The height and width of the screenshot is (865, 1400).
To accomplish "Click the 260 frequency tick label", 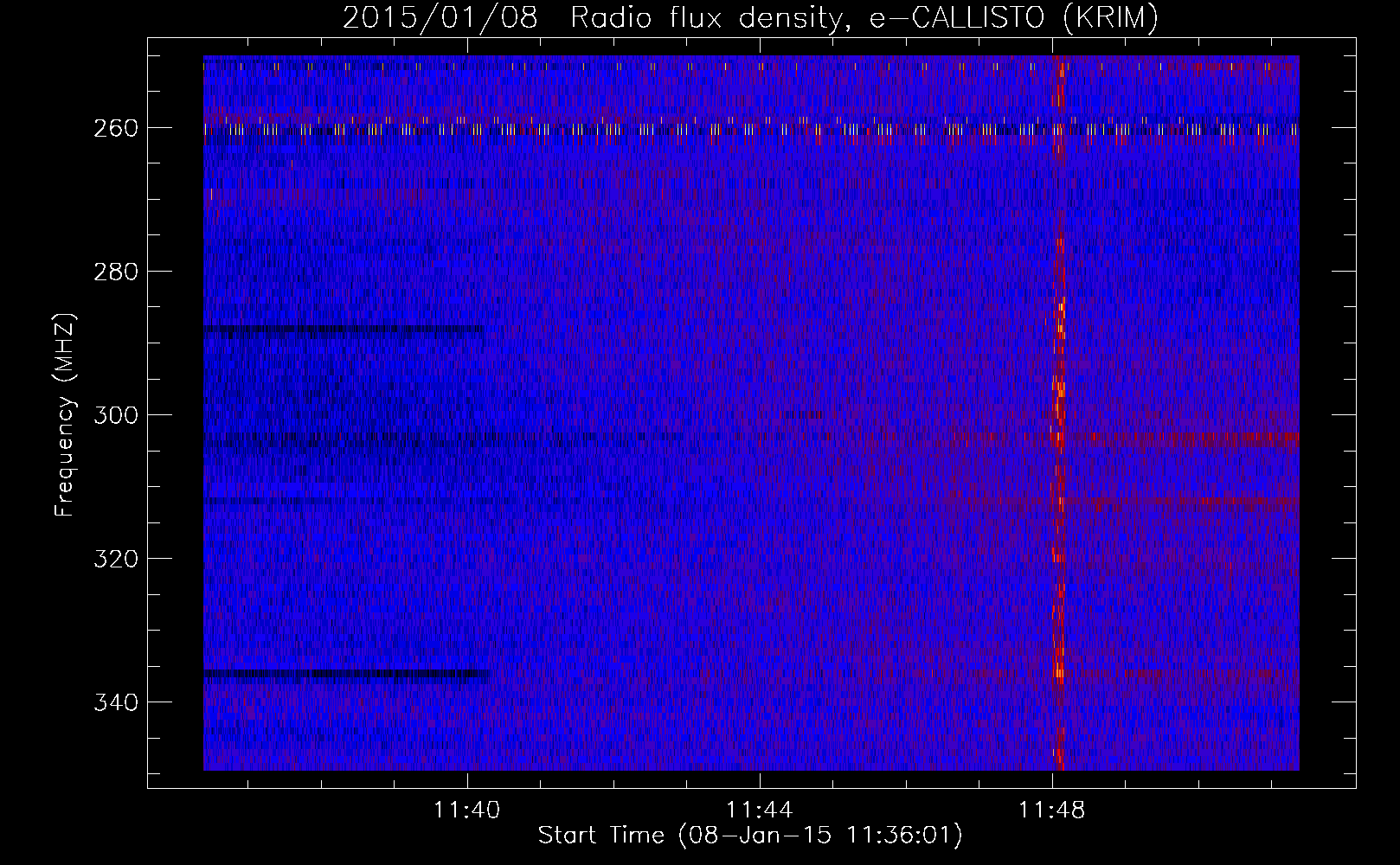I will click(x=116, y=128).
